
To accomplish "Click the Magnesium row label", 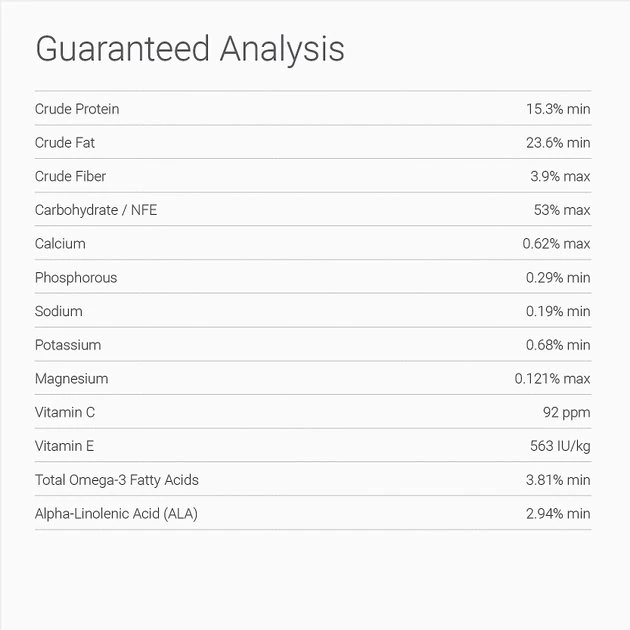I will tap(71, 379).
